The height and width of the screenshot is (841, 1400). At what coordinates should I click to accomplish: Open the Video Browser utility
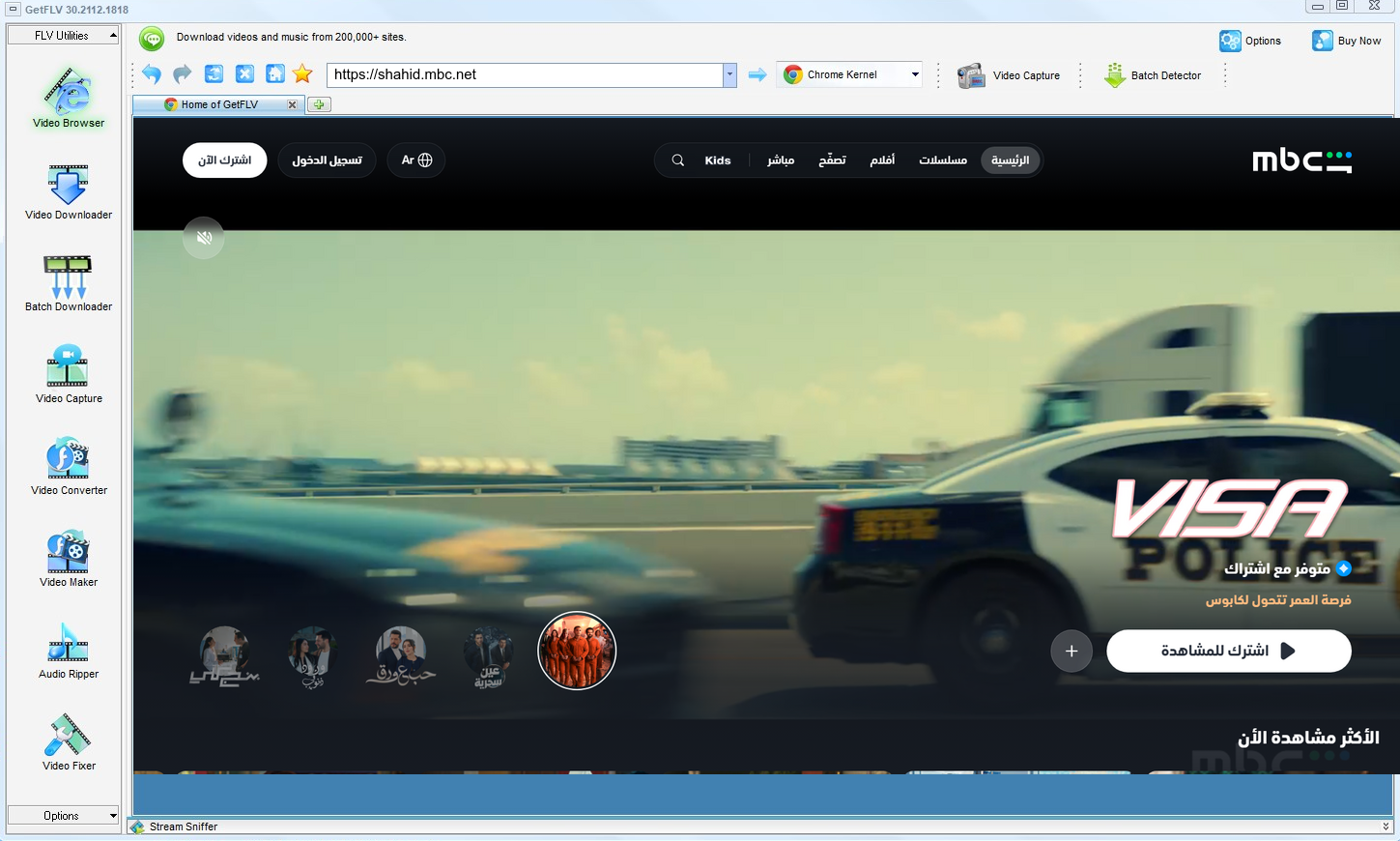click(69, 98)
